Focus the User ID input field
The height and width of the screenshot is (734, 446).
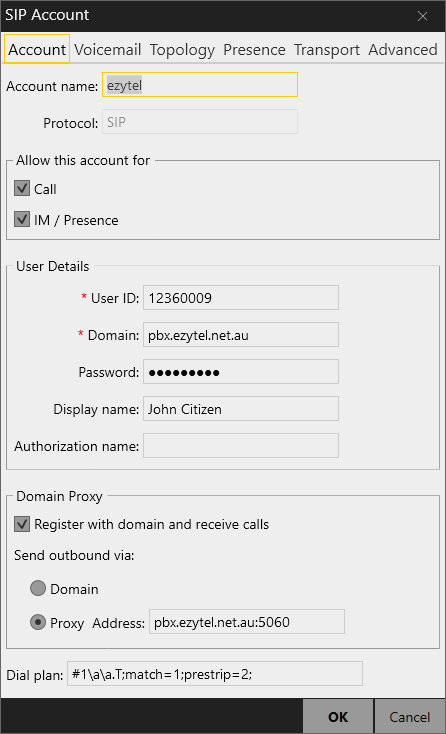(x=241, y=298)
